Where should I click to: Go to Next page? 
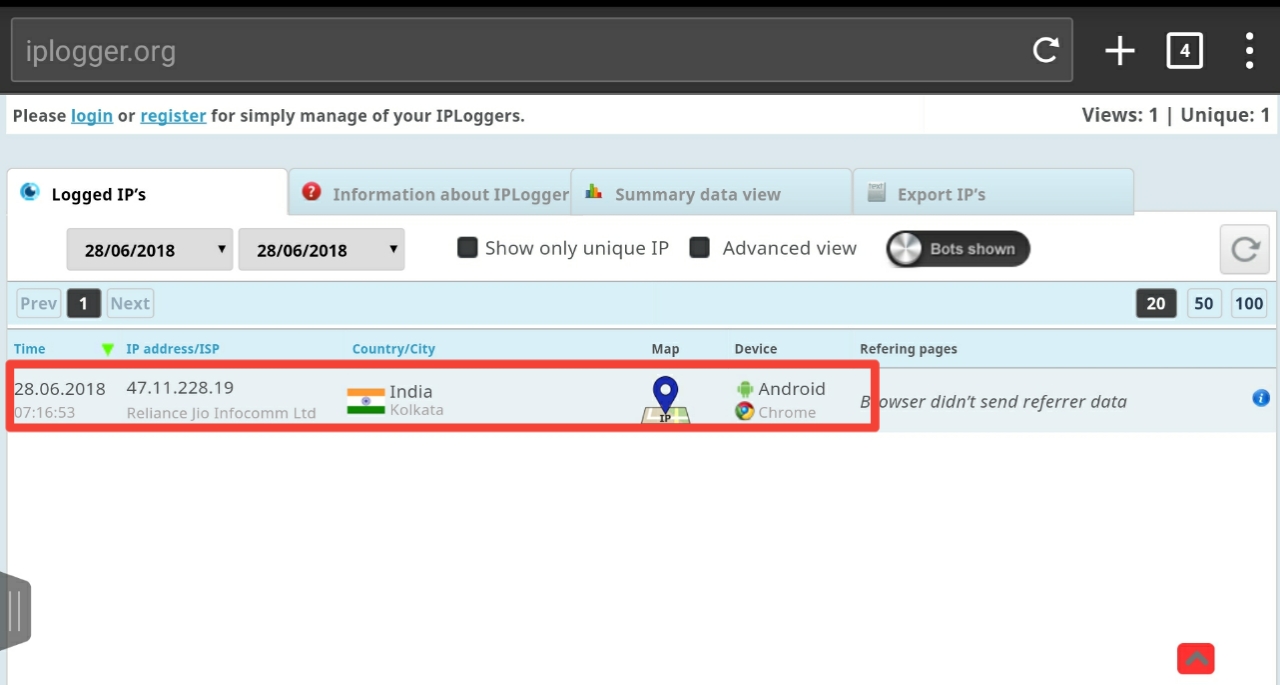[x=130, y=303]
